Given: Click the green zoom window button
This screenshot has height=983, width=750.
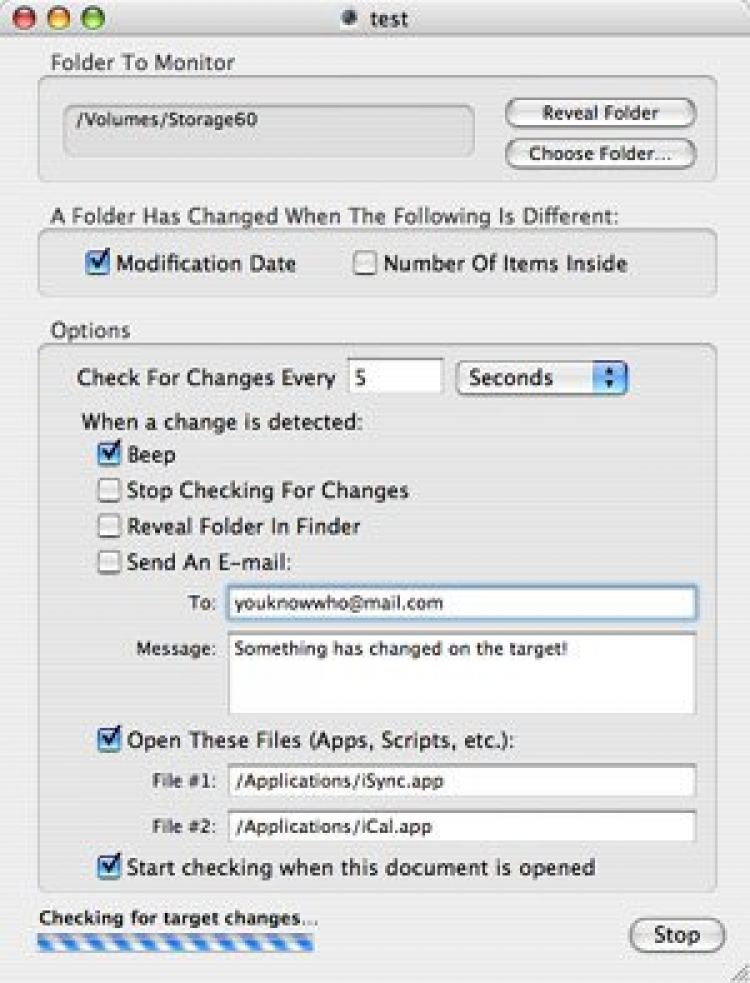Looking at the screenshot, I should tap(92, 19).
